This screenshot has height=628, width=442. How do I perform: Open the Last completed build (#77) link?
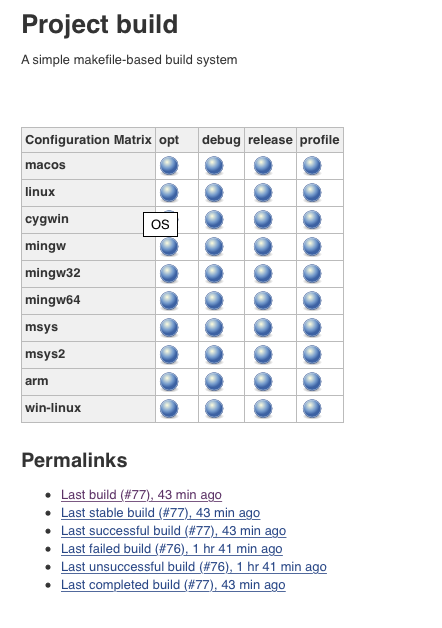[x=173, y=585]
